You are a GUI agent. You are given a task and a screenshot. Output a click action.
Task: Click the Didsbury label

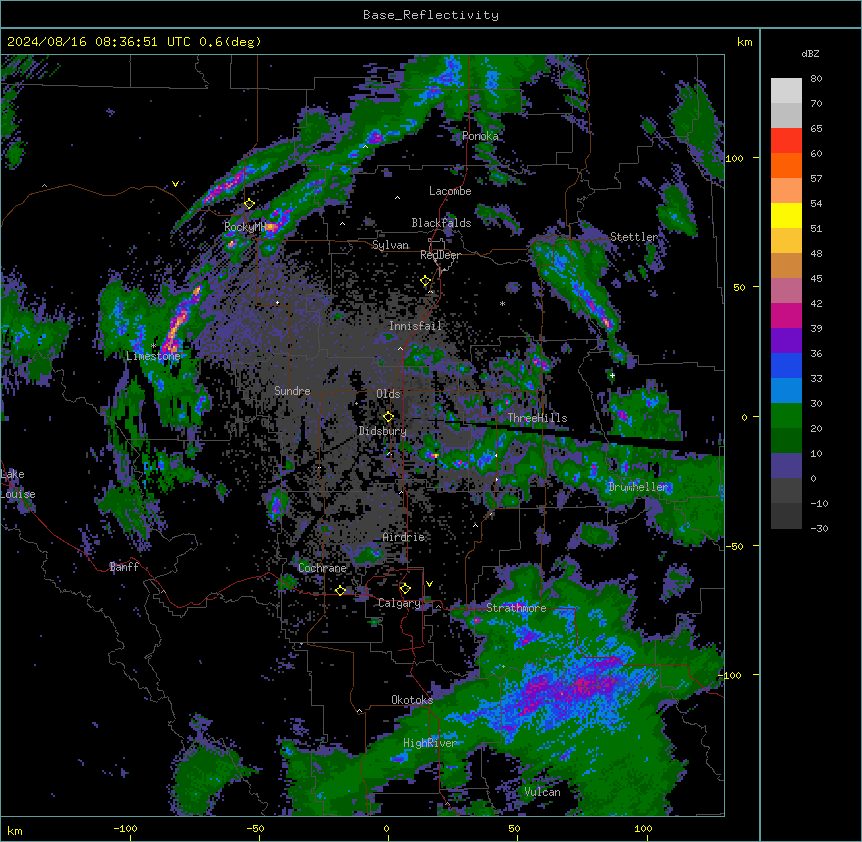383,431
